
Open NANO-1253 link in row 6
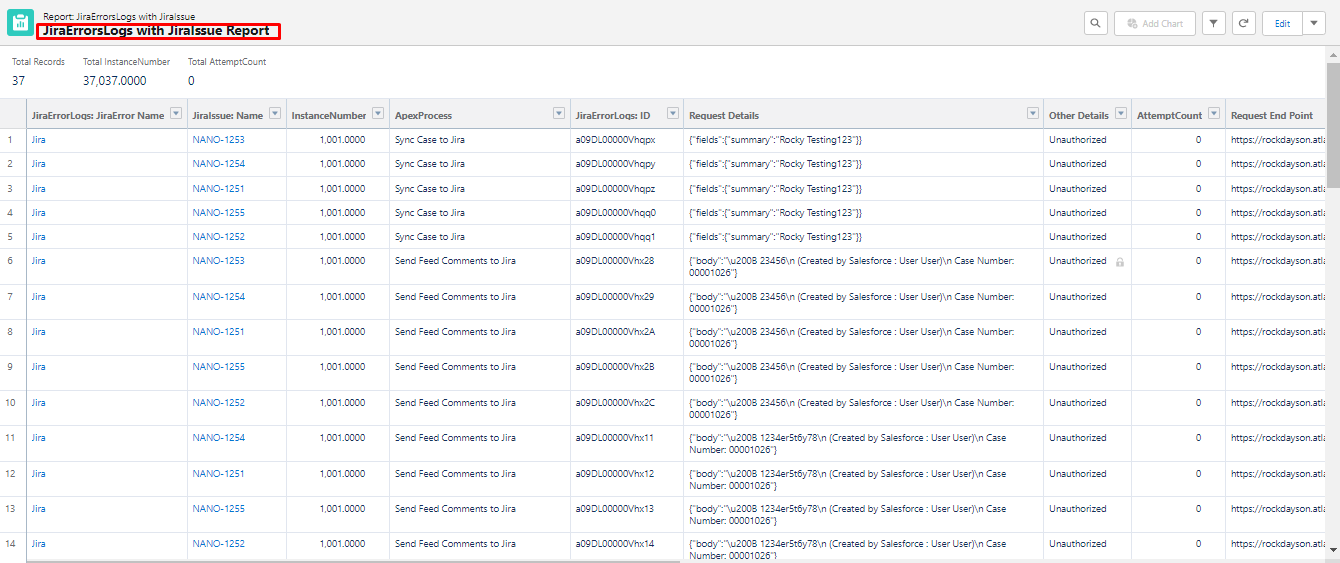tap(218, 261)
